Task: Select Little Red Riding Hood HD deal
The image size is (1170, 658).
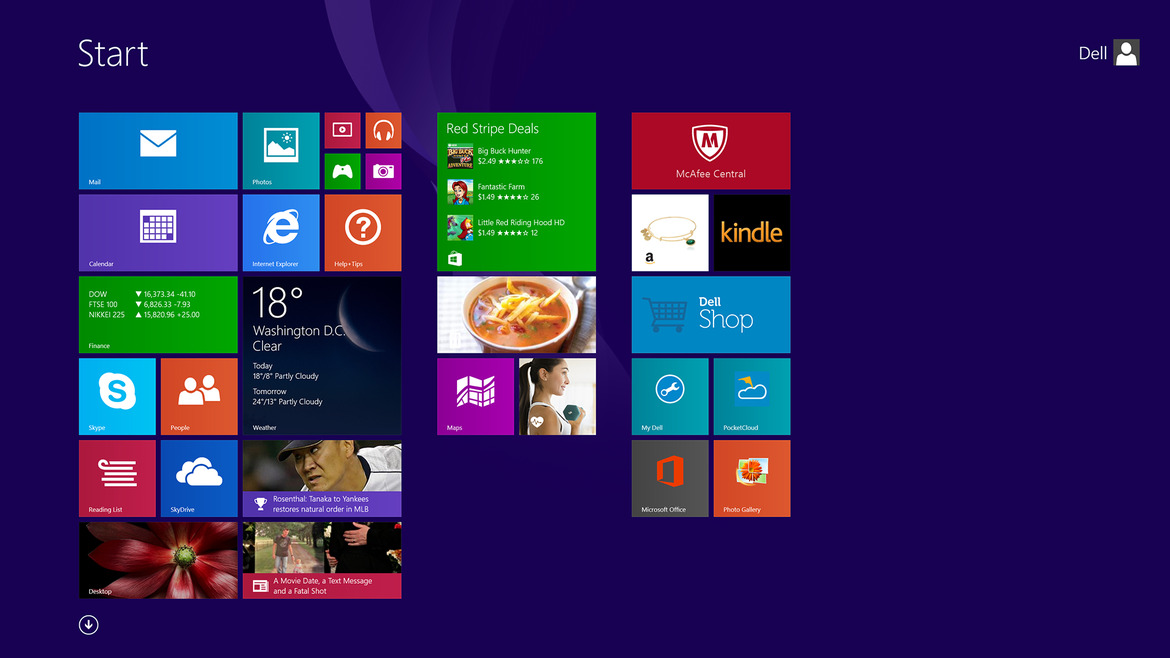Action: click(506, 228)
